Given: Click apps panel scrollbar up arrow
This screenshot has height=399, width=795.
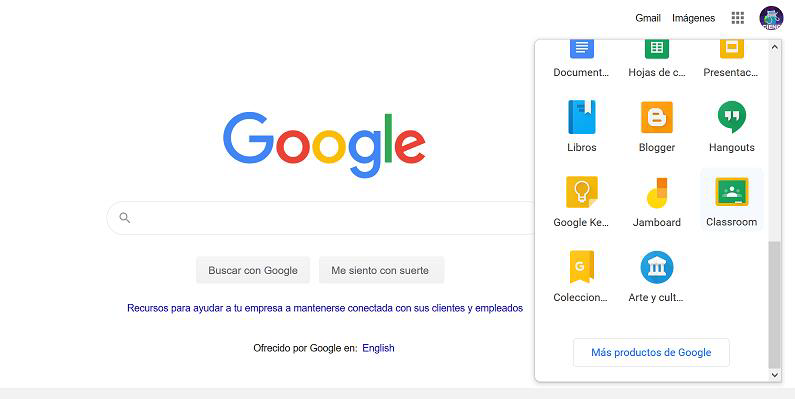Looking at the screenshot, I should 774,47.
